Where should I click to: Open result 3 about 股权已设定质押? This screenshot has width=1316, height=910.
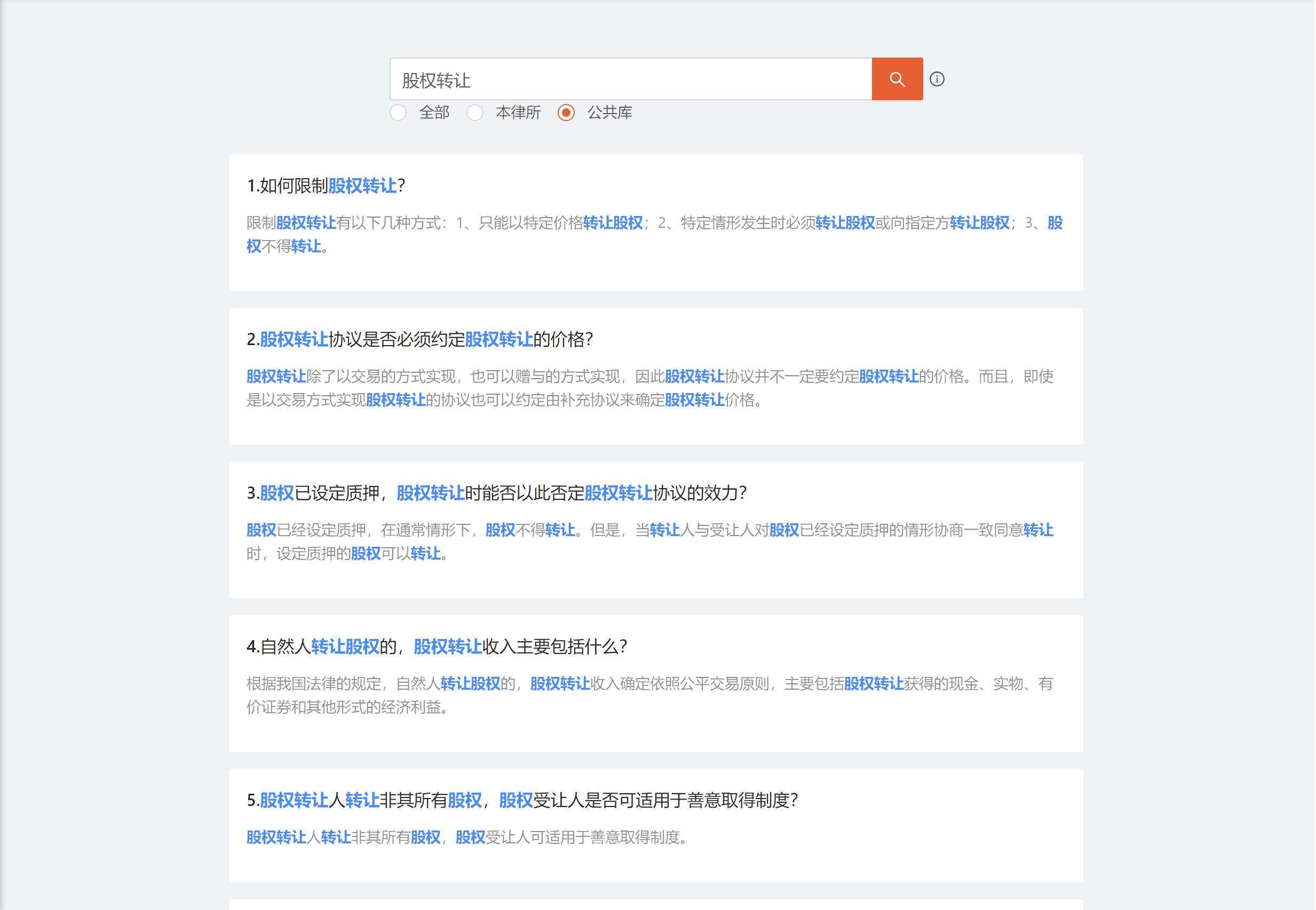[496, 493]
